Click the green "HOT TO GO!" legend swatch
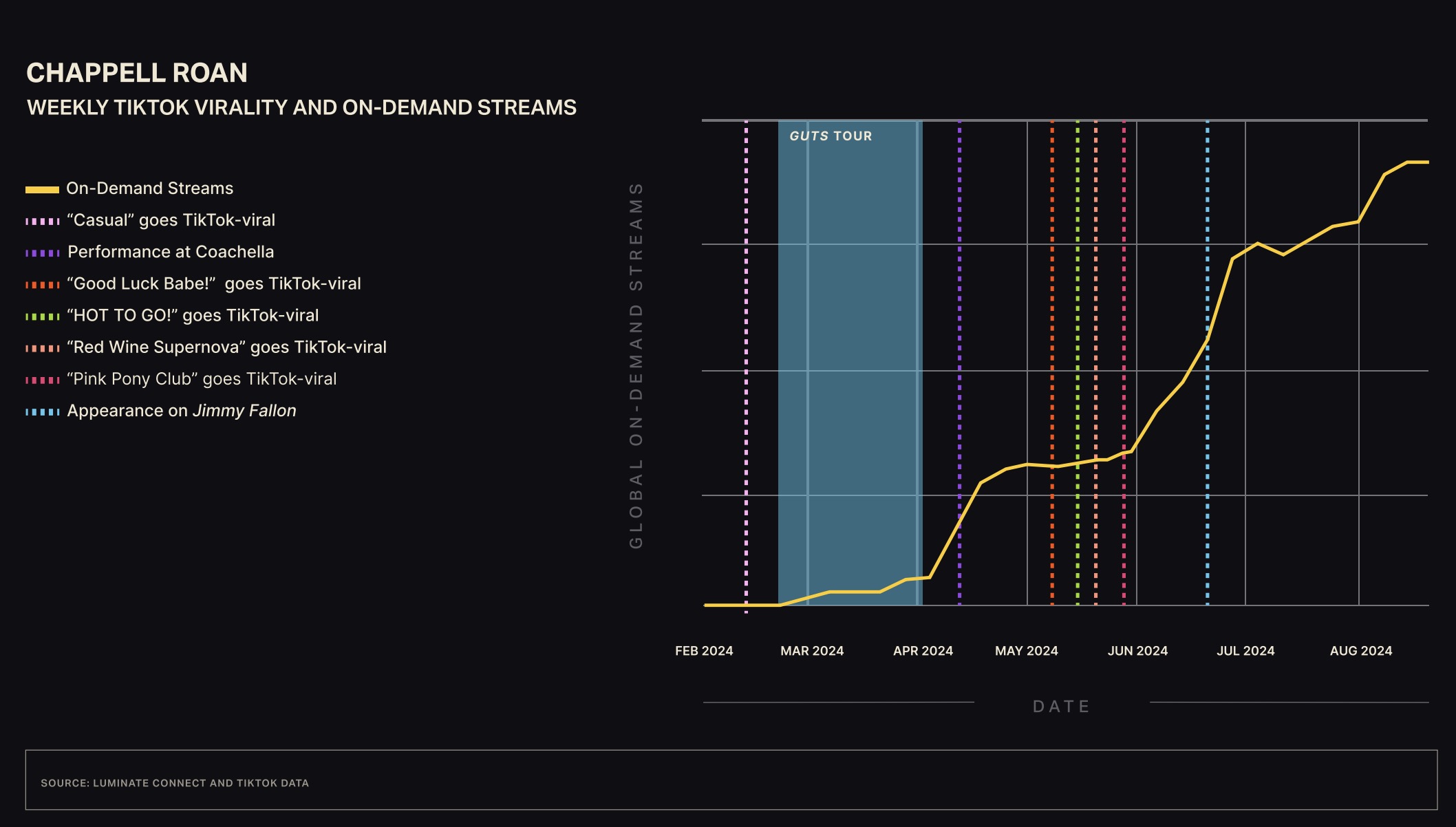Image resolution: width=1456 pixels, height=827 pixels. point(42,316)
